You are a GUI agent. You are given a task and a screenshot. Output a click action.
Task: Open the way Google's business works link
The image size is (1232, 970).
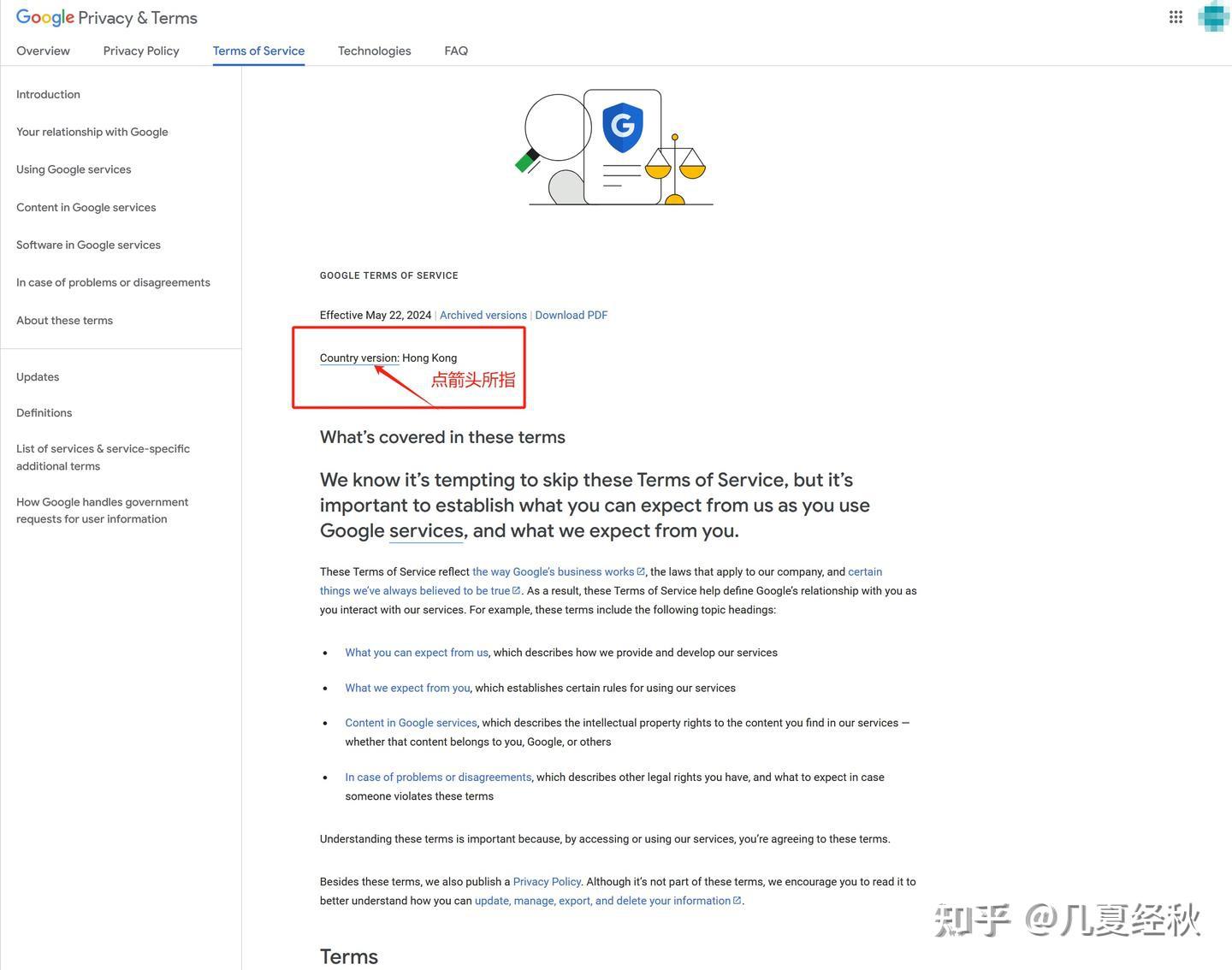(x=559, y=571)
